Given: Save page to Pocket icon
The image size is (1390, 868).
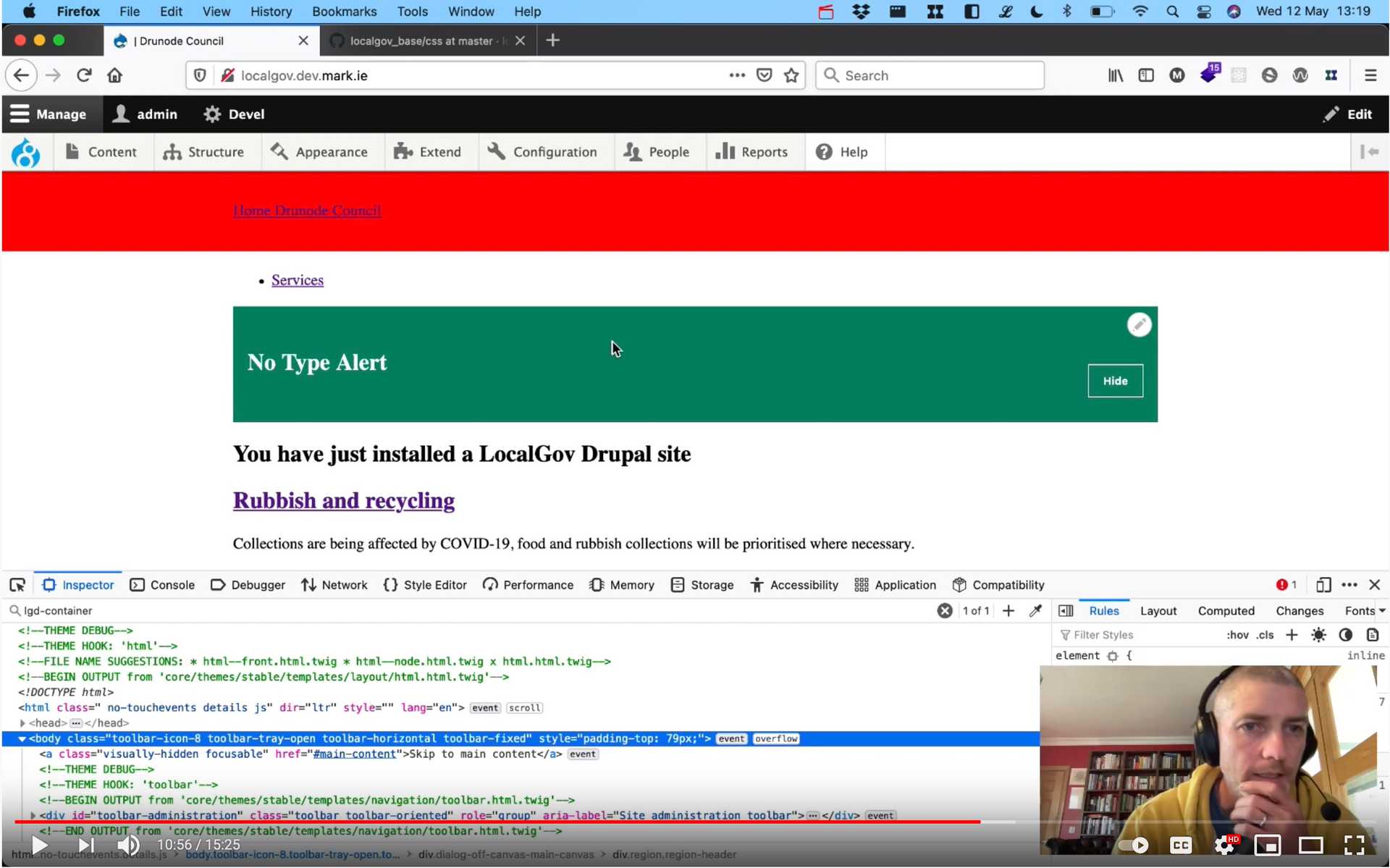Looking at the screenshot, I should [x=764, y=75].
